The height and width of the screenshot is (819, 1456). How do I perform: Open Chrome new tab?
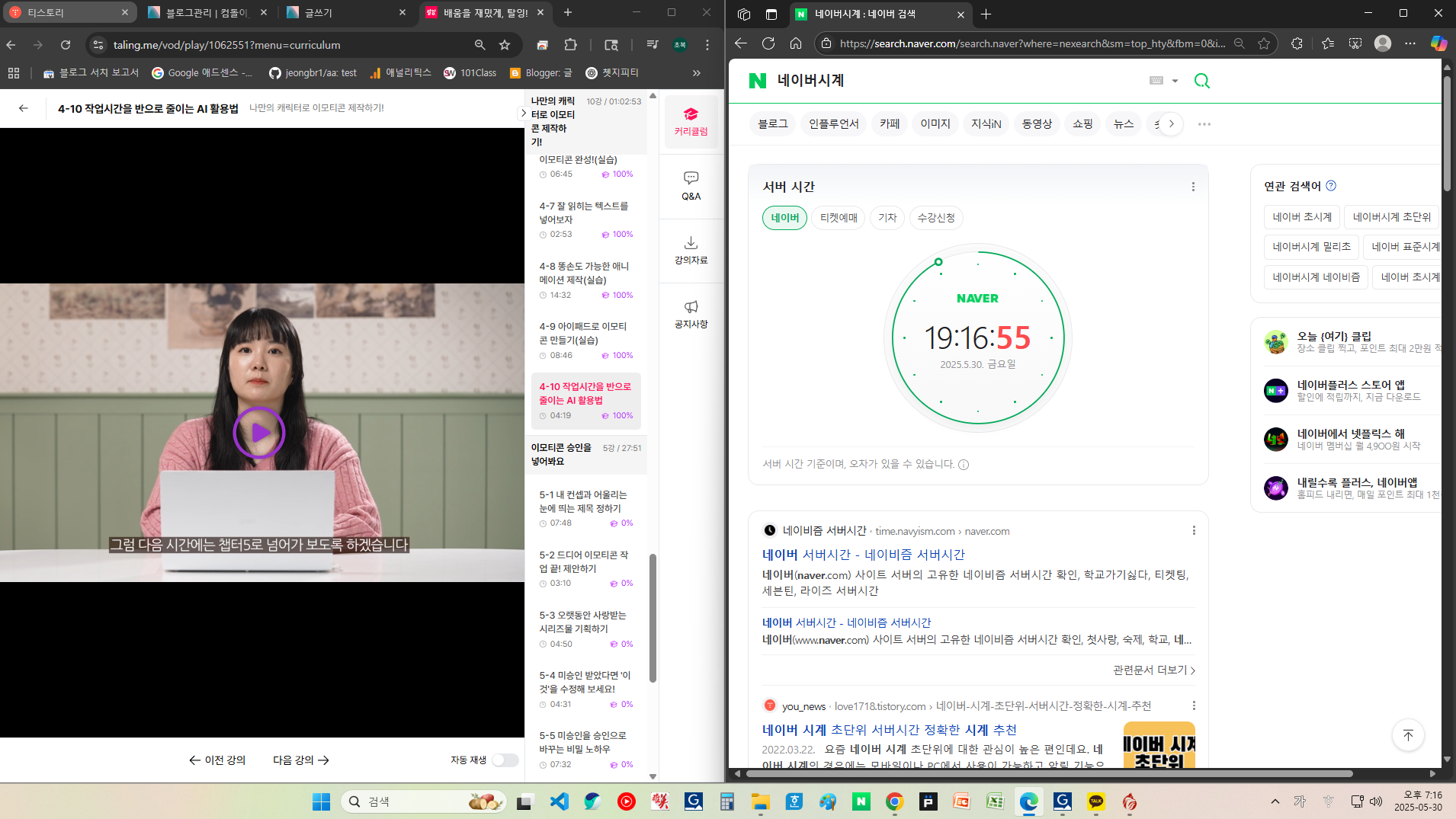(567, 12)
